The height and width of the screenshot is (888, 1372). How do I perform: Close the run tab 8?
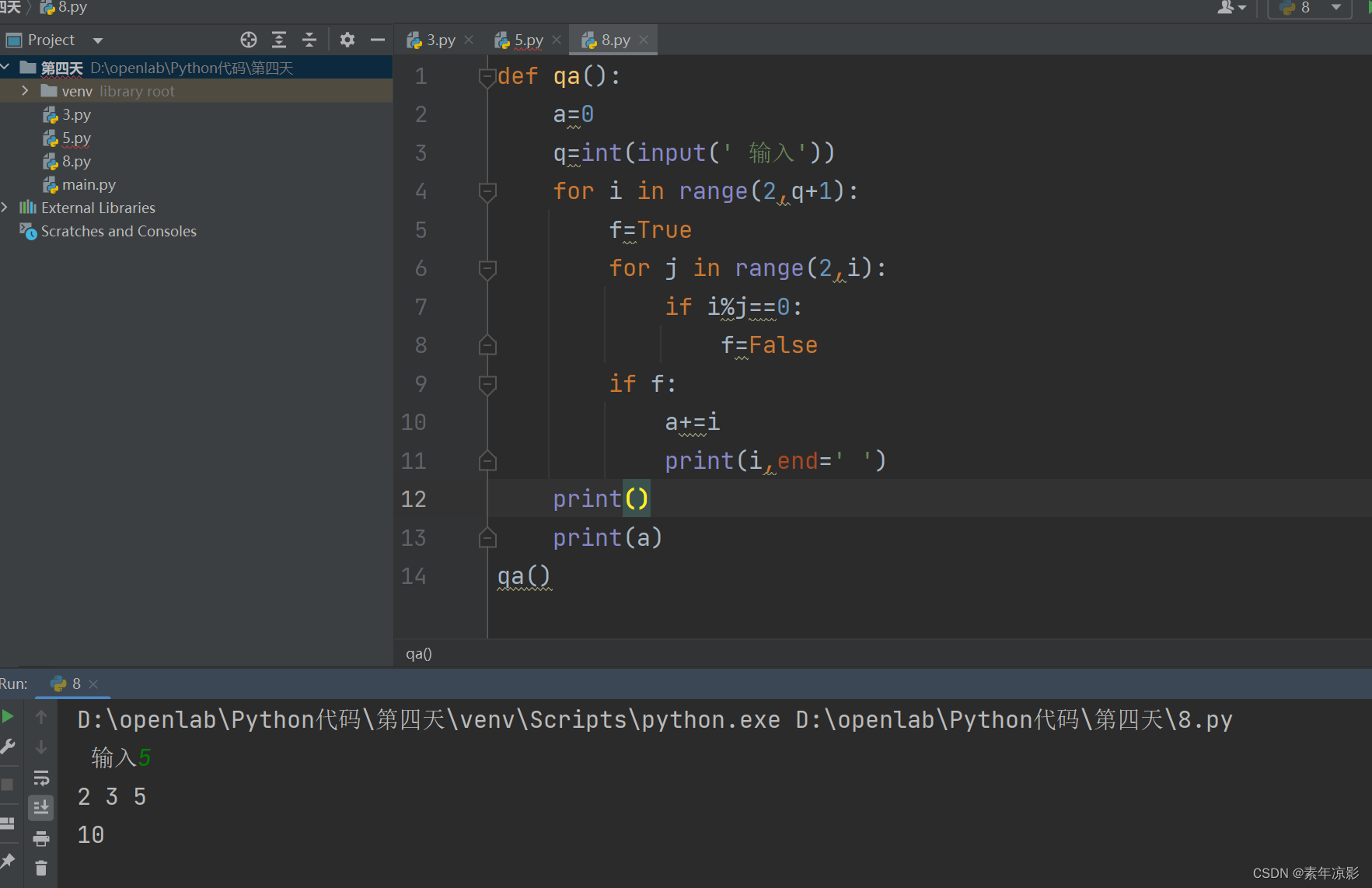tap(93, 684)
